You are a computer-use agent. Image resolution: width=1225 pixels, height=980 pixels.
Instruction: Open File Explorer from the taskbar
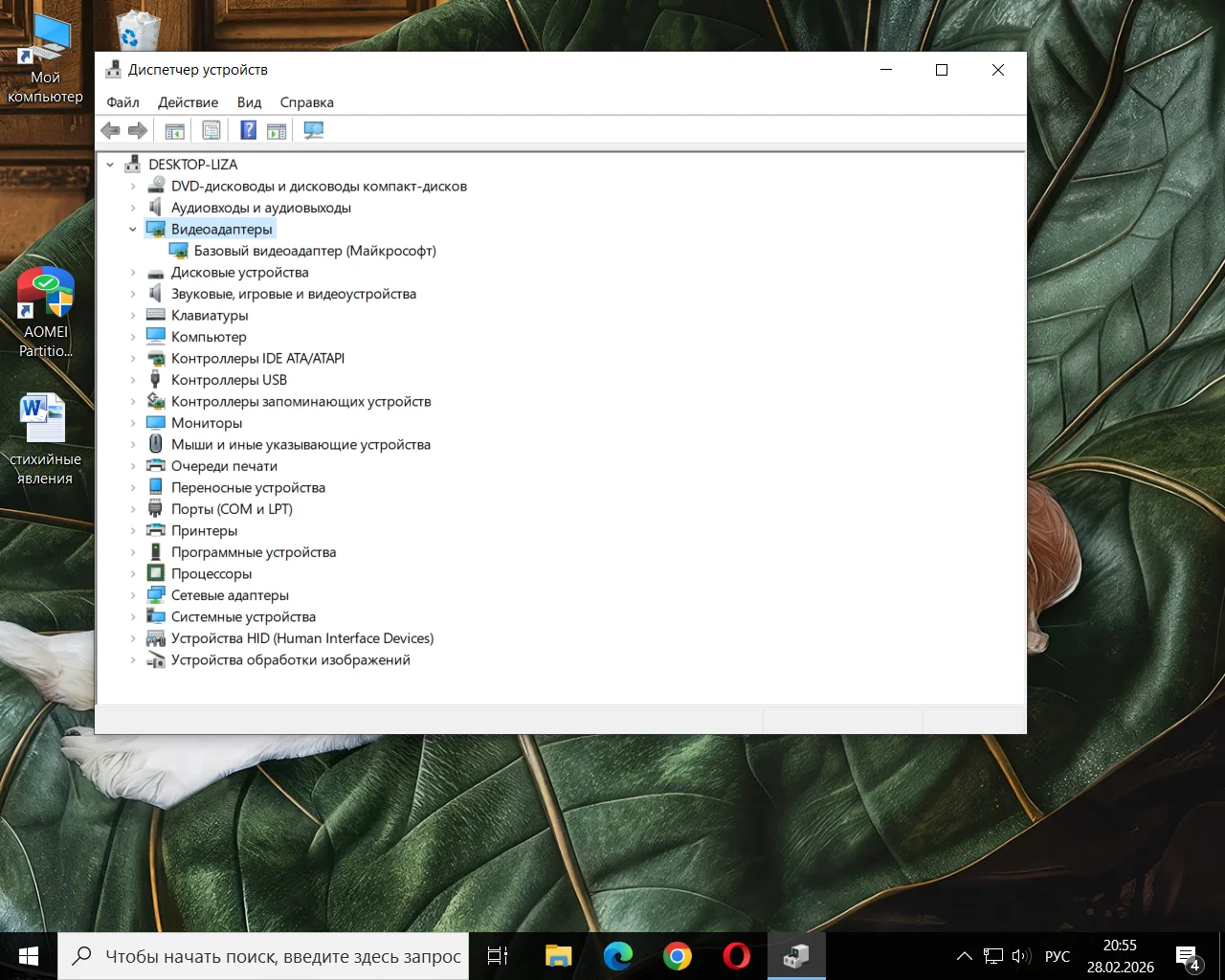coord(559,956)
